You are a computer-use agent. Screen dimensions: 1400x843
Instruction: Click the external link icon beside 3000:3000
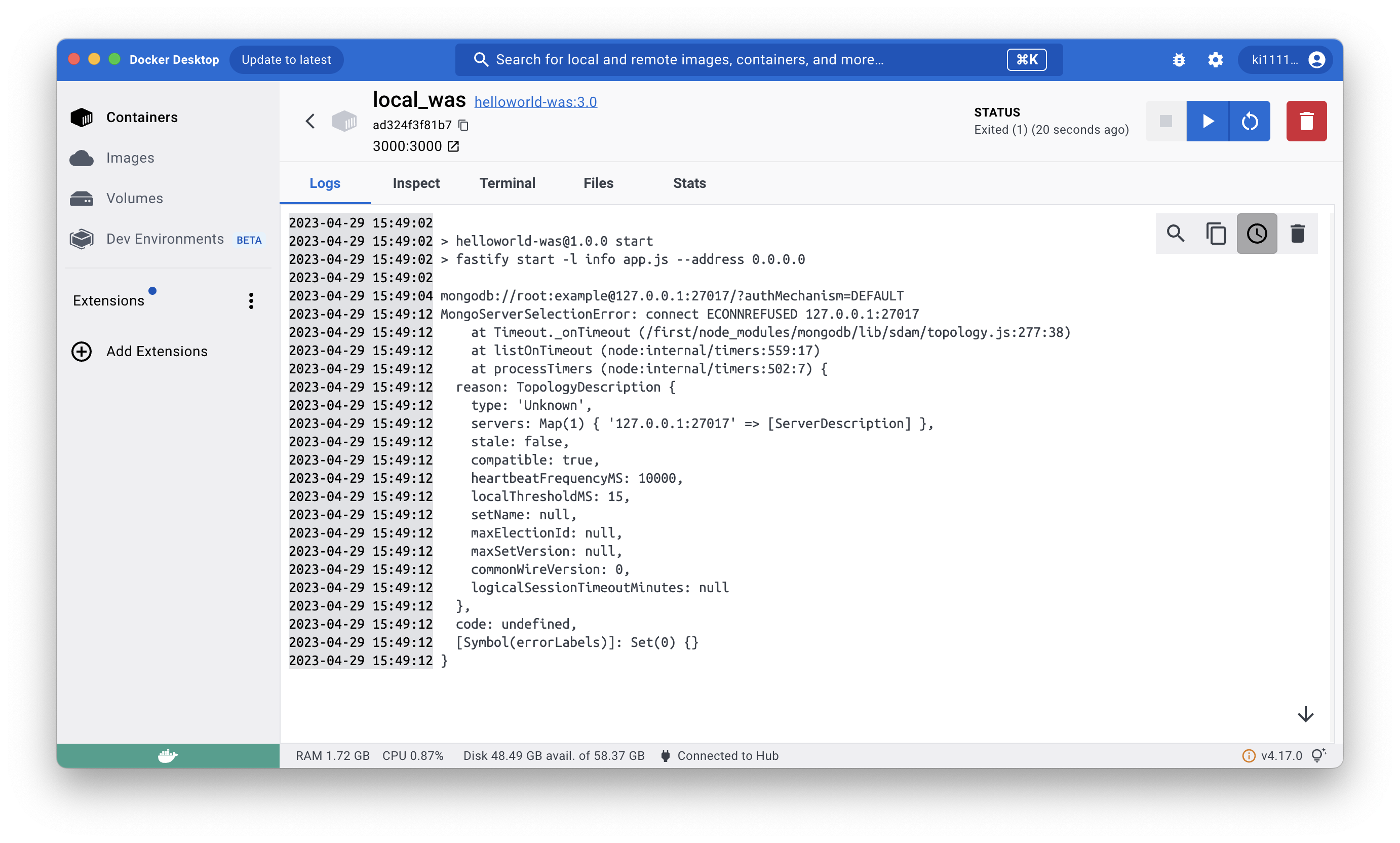[x=453, y=146]
